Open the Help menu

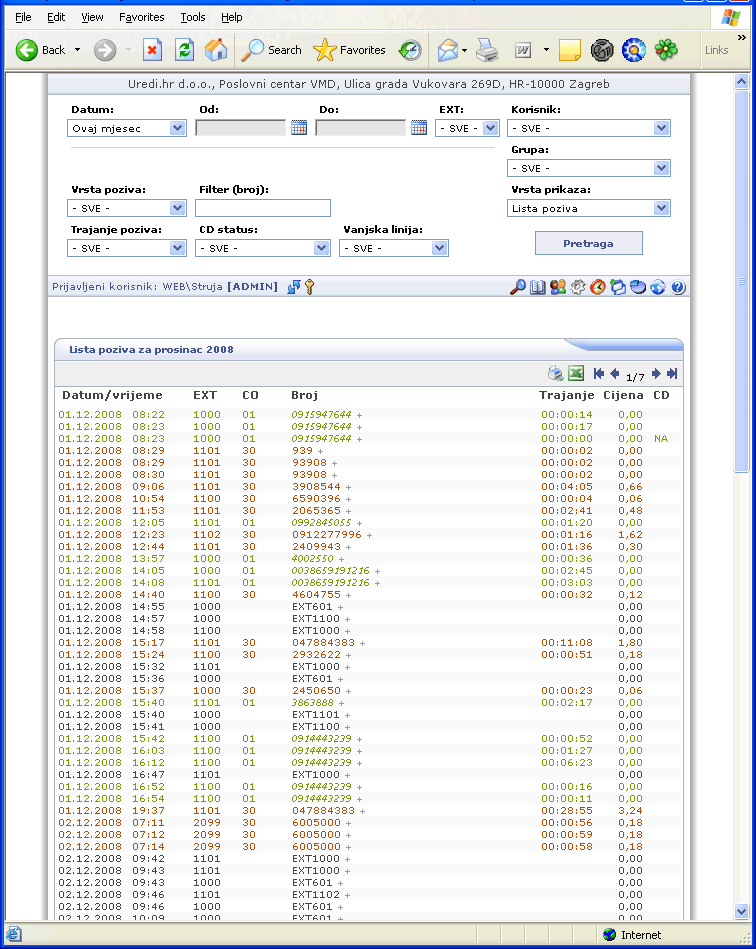[231, 17]
